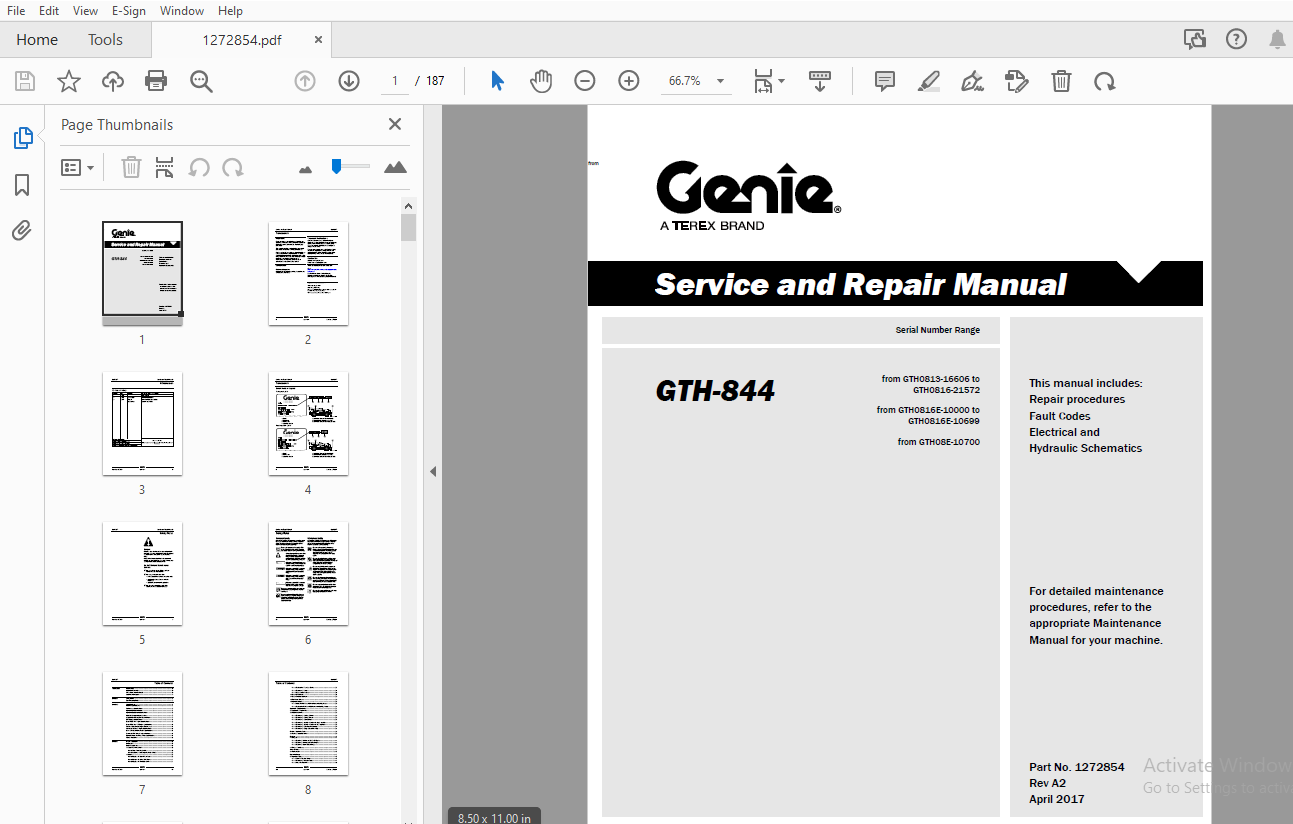Bookmark the file with the star icon
Viewport: 1293px width, 824px height.
tap(68, 81)
